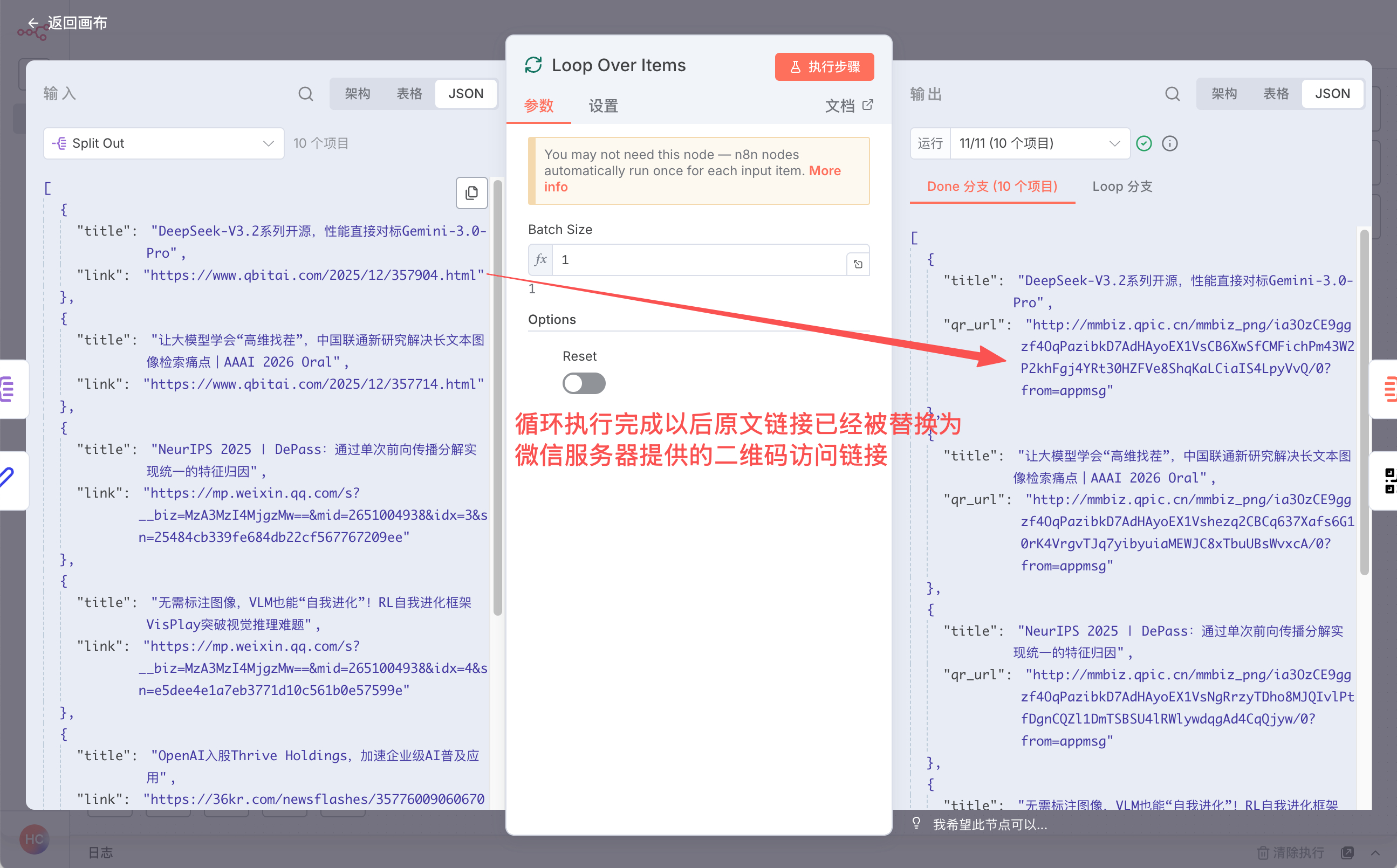Click the lightbulb feedback icon
The width and height of the screenshot is (1397, 868).
pyautogui.click(x=916, y=823)
